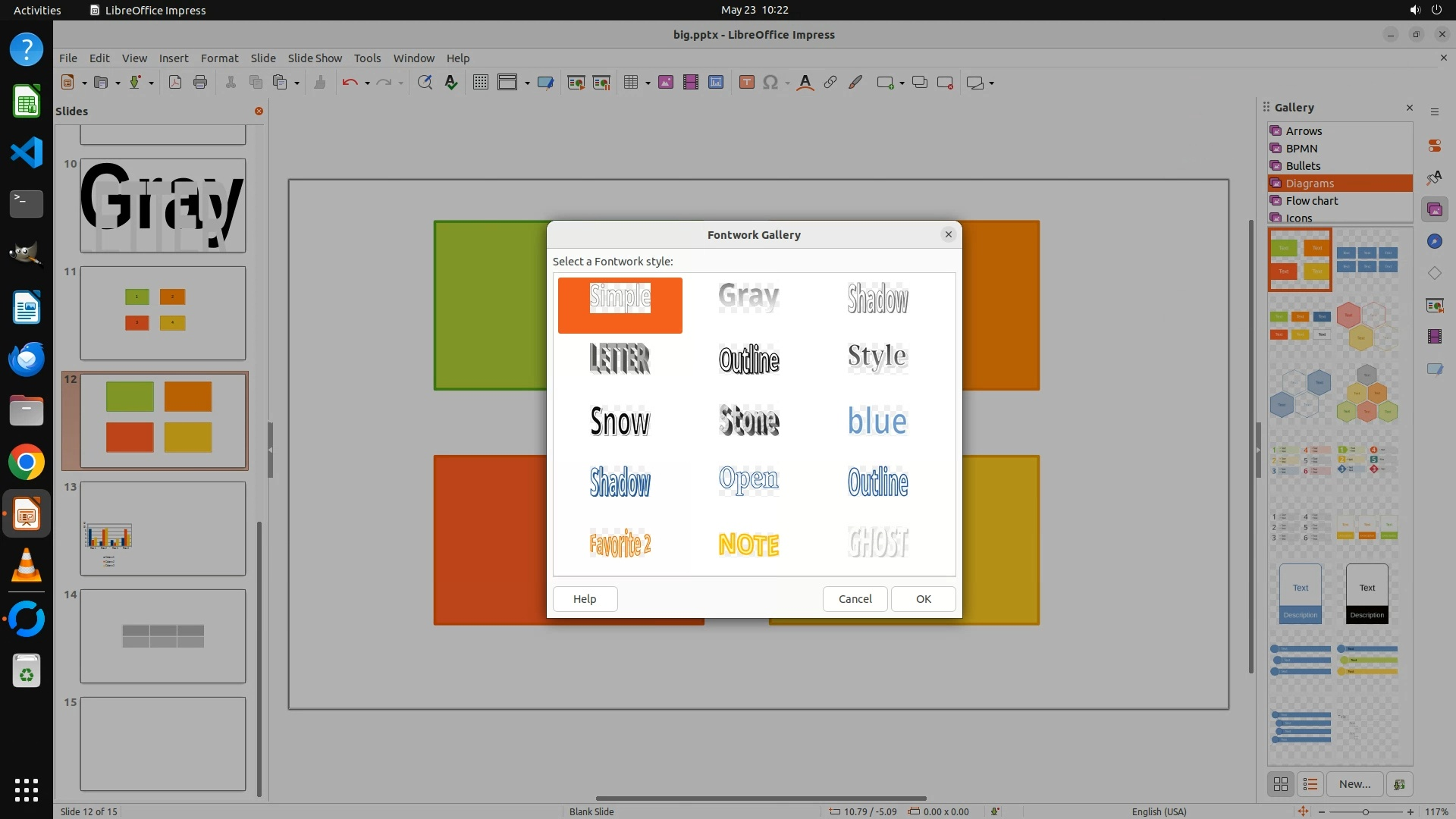Switch gallery to Detailed list view
Screen dimensions: 1456x819
1310,784
